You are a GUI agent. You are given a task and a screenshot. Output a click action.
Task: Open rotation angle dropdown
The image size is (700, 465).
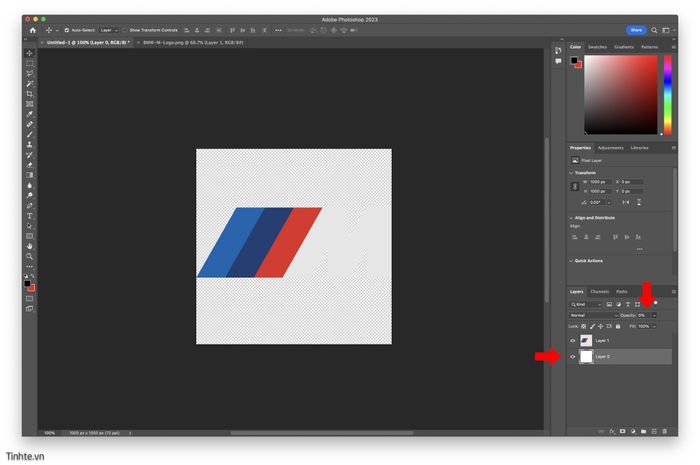609,203
